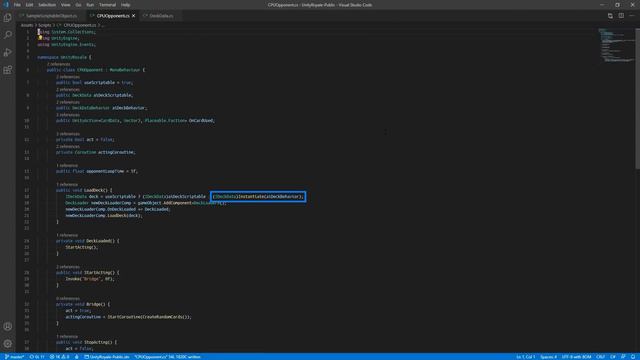Place cursor on OnCardUsed event declaration
The width and height of the screenshot is (640, 360).
[135, 120]
